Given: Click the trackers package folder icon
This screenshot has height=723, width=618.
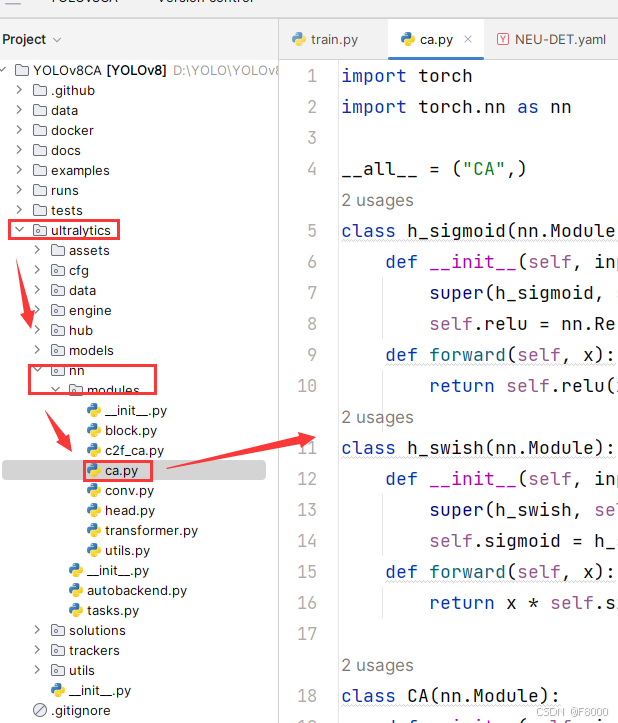Looking at the screenshot, I should point(58,650).
